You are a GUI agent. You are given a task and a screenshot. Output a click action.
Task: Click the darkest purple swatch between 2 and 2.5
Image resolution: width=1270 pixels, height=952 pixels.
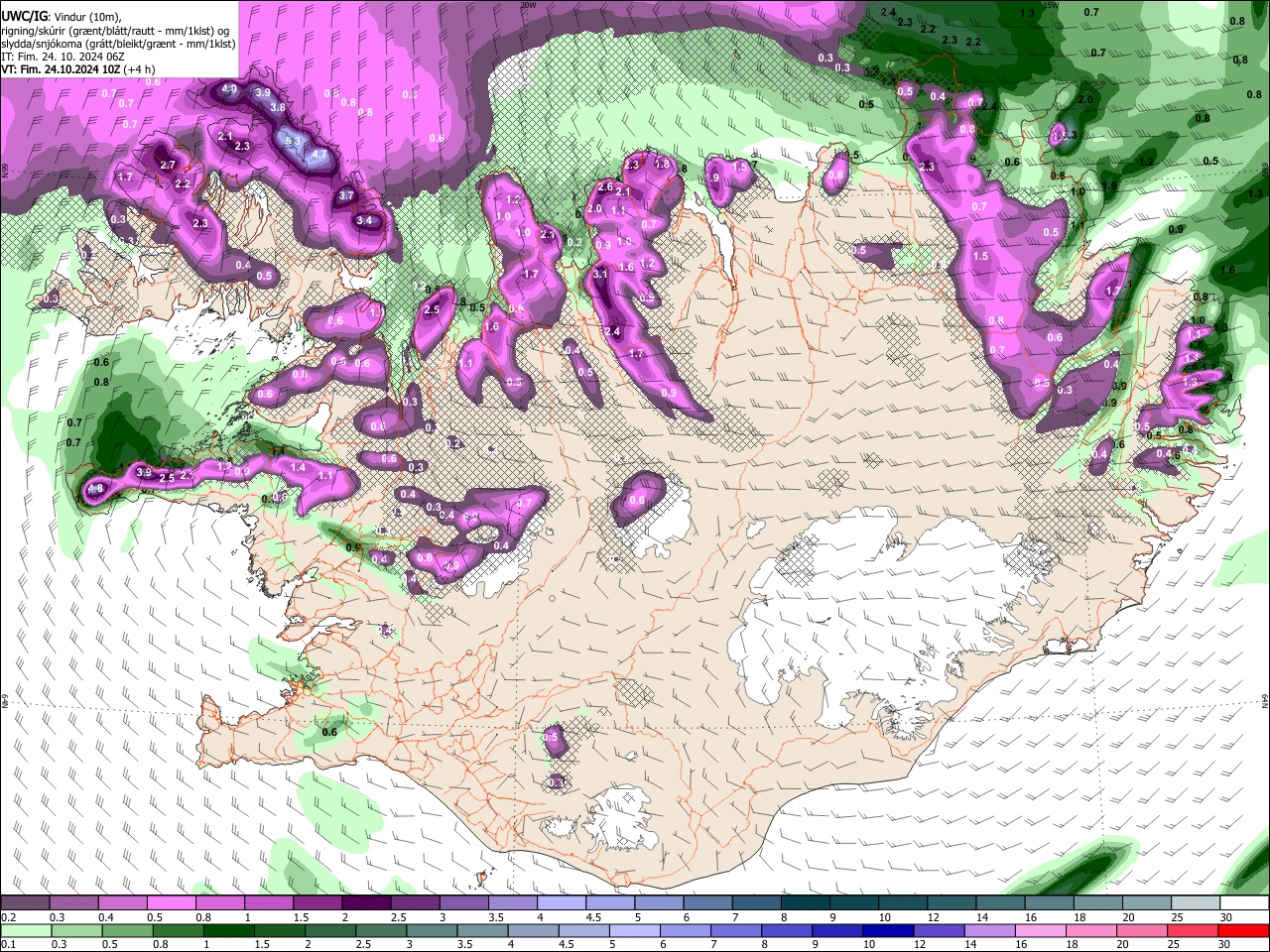[367, 903]
